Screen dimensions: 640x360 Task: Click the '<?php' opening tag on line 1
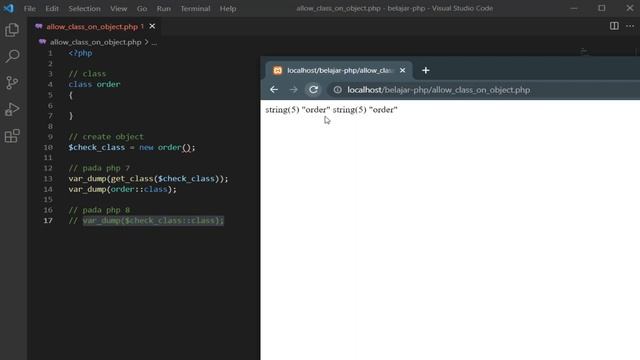(x=80, y=53)
